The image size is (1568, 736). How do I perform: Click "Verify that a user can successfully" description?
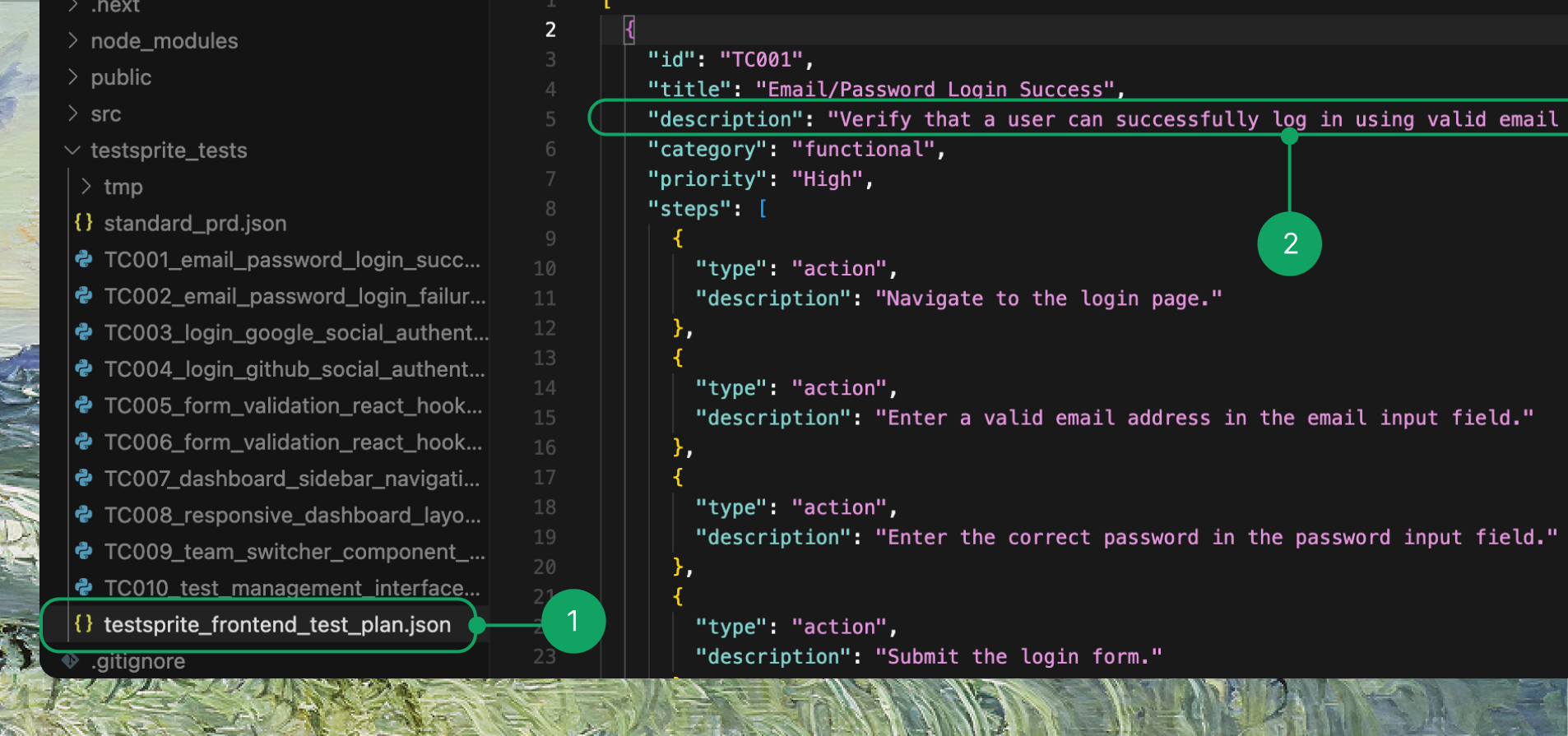click(x=1042, y=119)
